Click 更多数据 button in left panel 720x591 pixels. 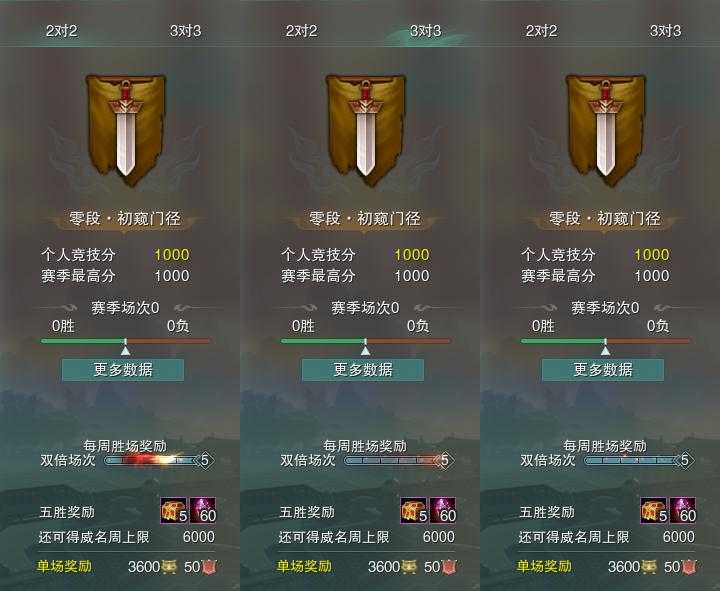tap(123, 370)
